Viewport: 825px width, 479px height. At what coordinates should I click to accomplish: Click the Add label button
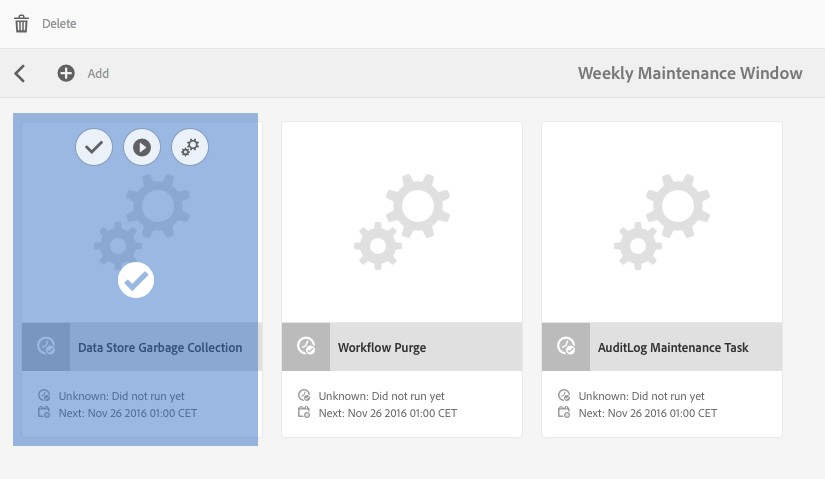[x=98, y=73]
